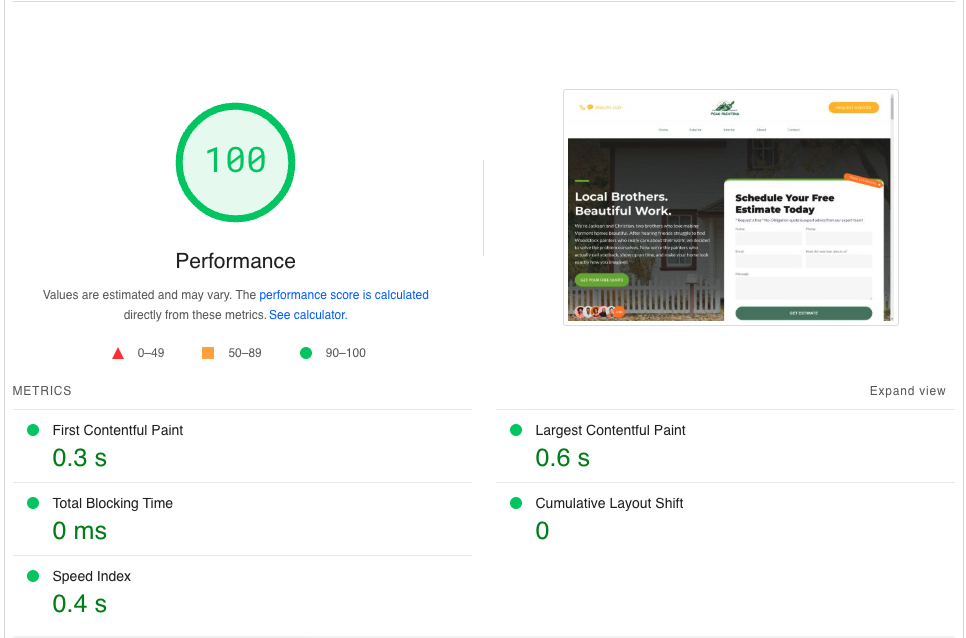Click the green circle next to Speed Index
The width and height of the screenshot is (966, 638).
(x=32, y=576)
